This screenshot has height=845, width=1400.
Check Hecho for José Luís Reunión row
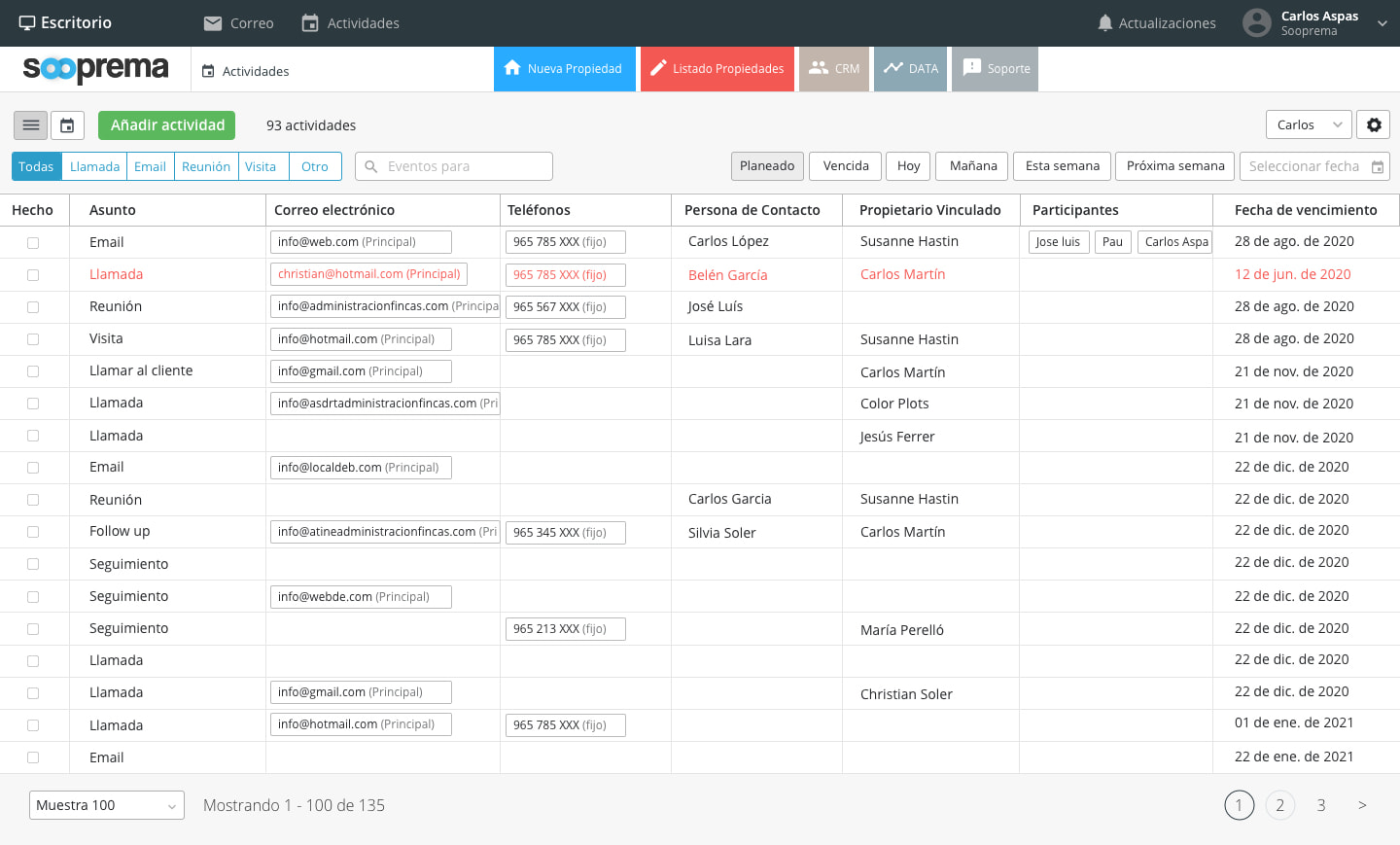click(x=33, y=307)
